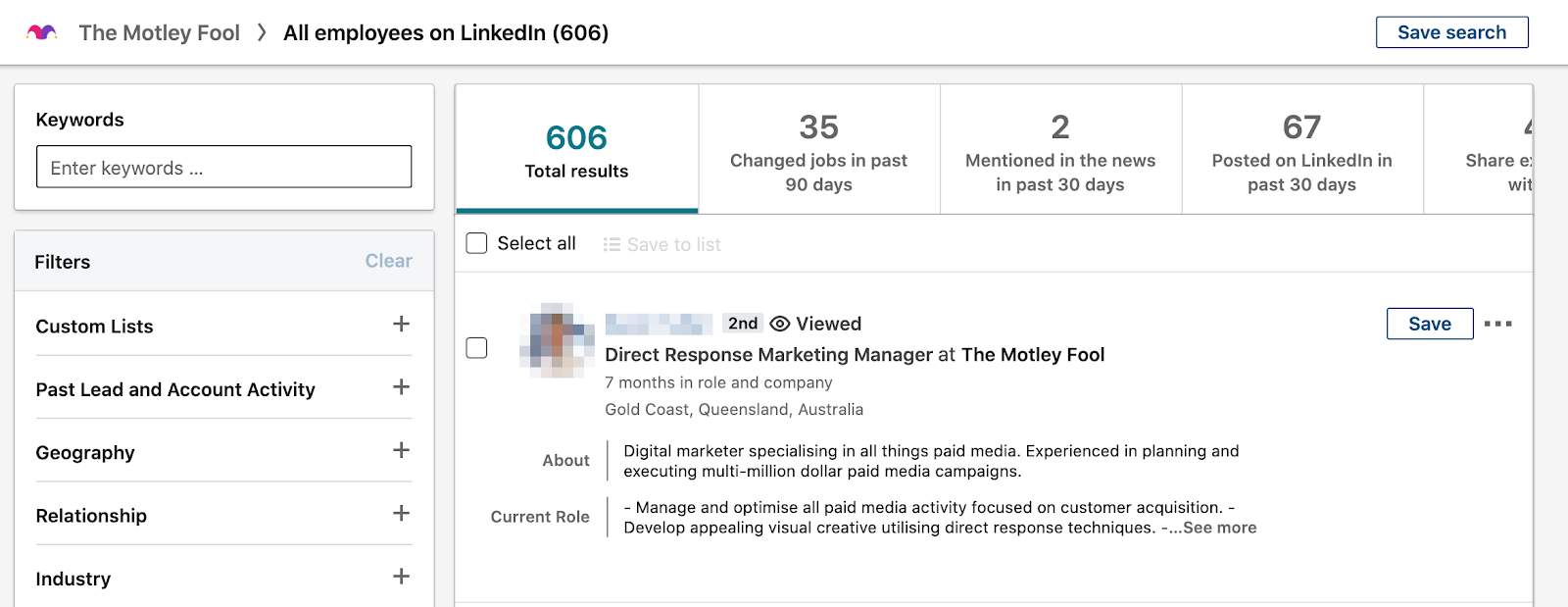
Task: Switch to Changed jobs in past 90 days
Action: pos(818,149)
